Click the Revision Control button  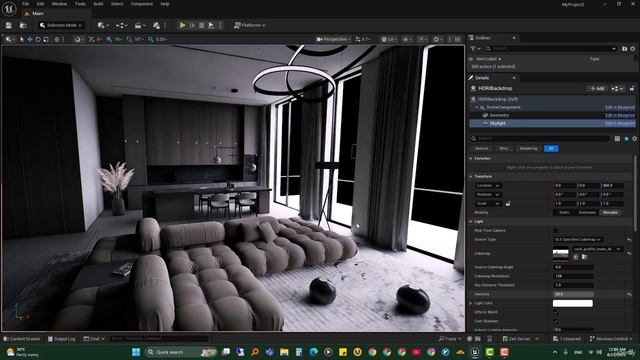point(611,339)
